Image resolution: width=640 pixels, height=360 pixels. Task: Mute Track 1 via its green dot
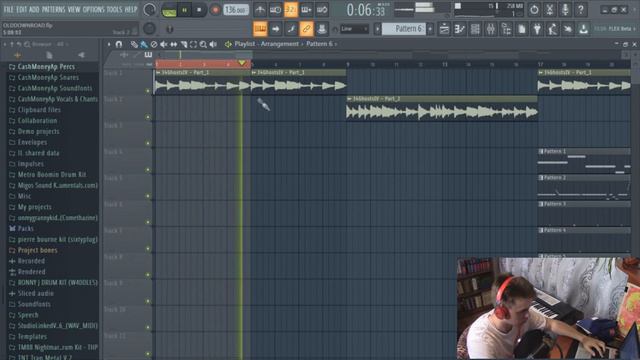[x=148, y=91]
